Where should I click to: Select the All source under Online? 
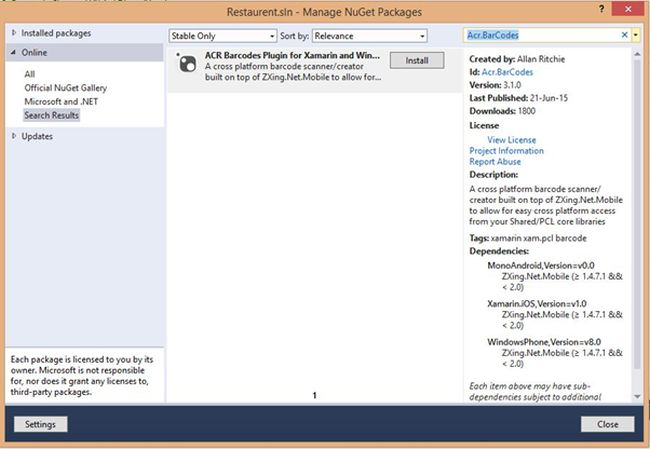point(29,74)
